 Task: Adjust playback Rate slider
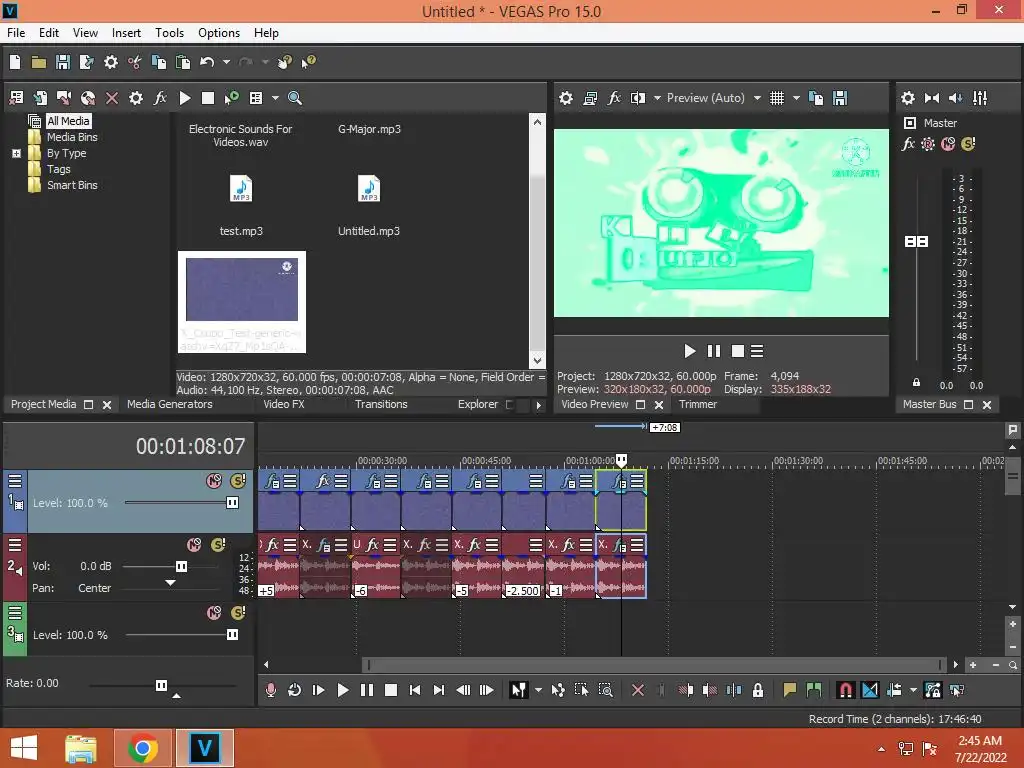pyautogui.click(x=161, y=685)
